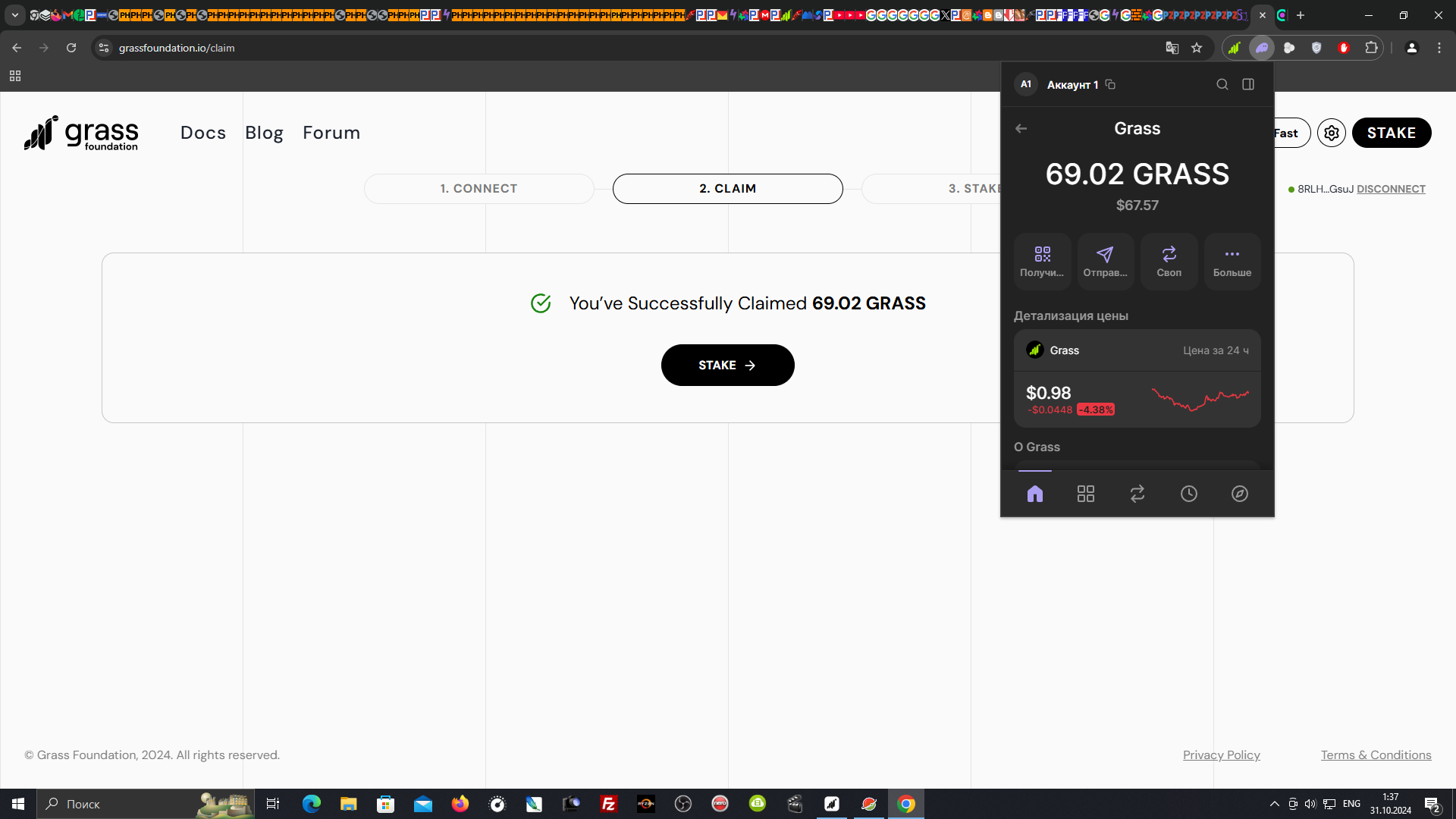Click the DISCONNECT wallet link
The image size is (1456, 819).
[1391, 189]
